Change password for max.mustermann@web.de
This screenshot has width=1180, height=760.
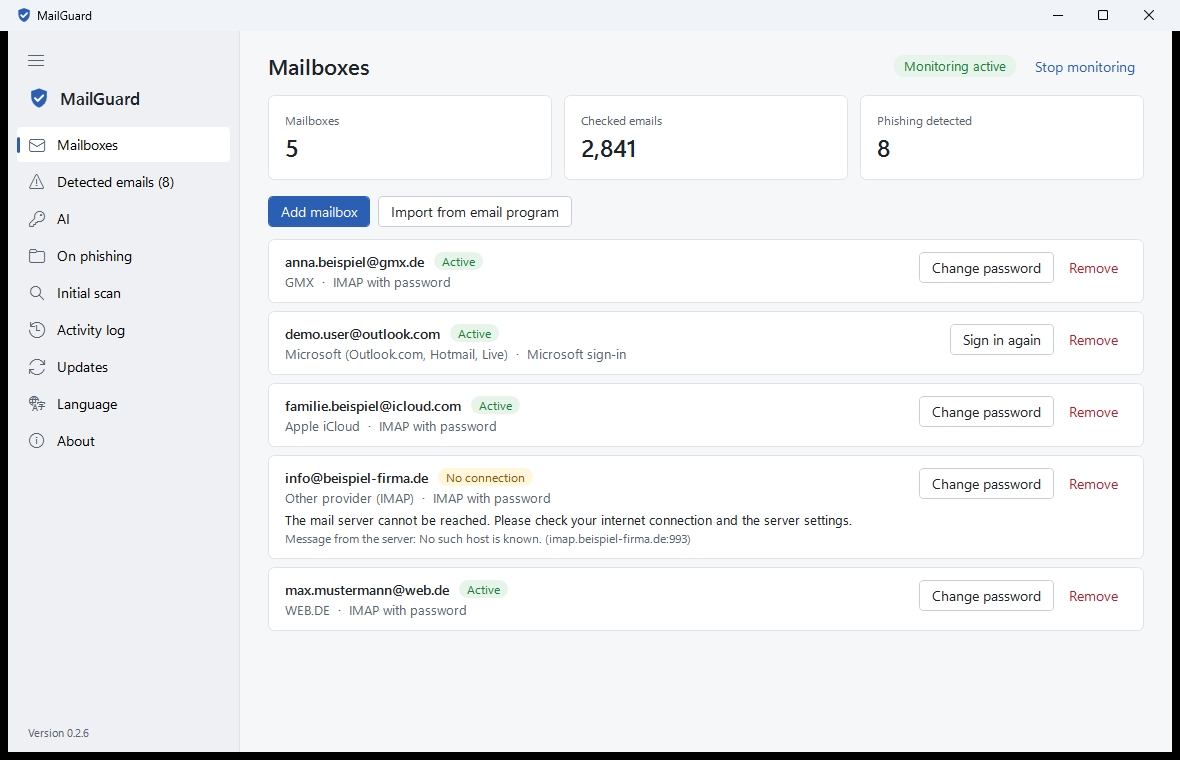pyautogui.click(x=986, y=596)
